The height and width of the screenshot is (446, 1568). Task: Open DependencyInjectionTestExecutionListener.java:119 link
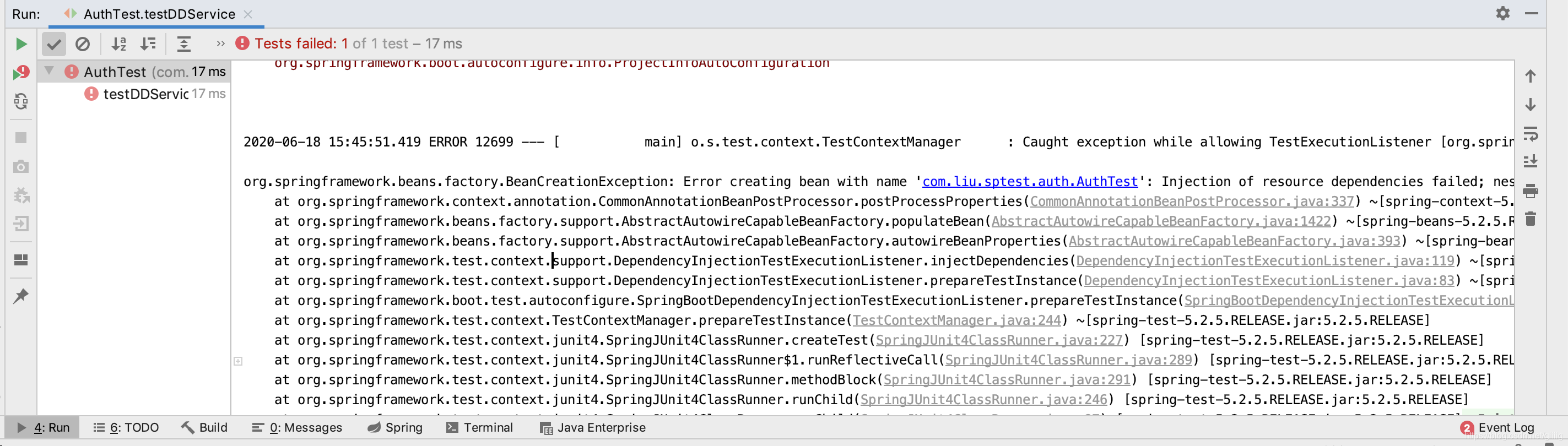coord(1265,261)
